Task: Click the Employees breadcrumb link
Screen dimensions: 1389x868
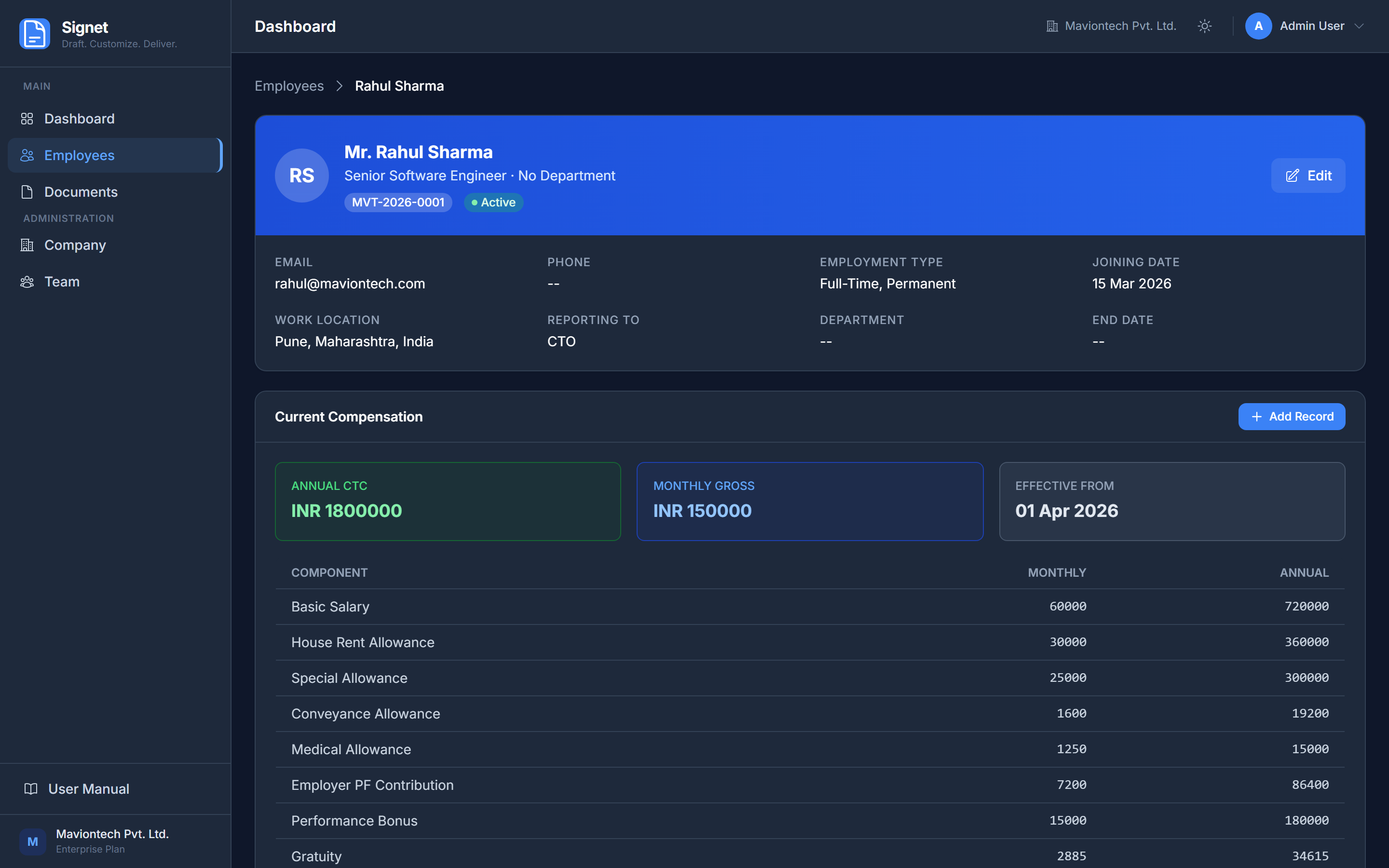Action: pyautogui.click(x=289, y=86)
